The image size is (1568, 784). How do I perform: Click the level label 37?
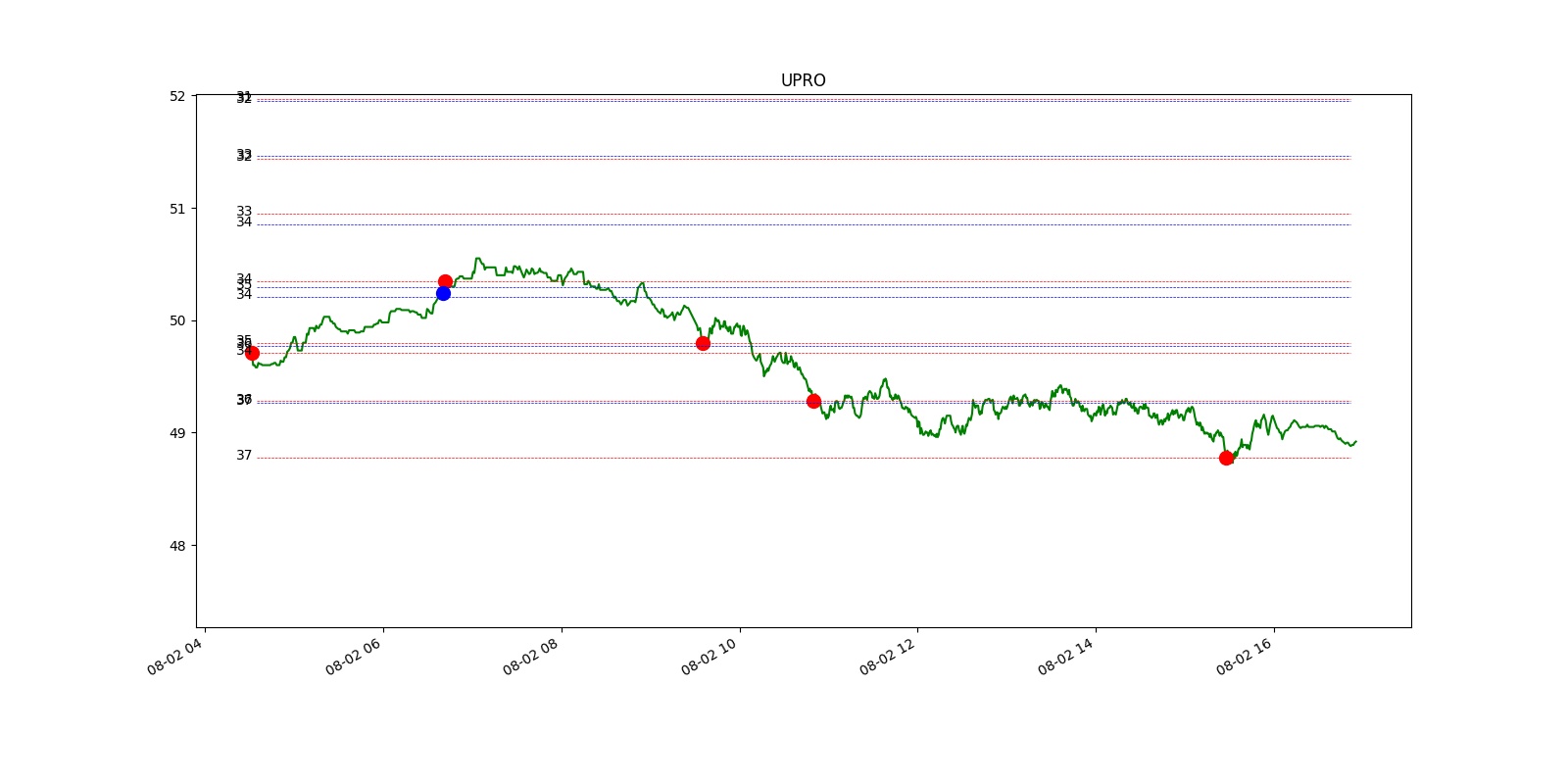244,456
